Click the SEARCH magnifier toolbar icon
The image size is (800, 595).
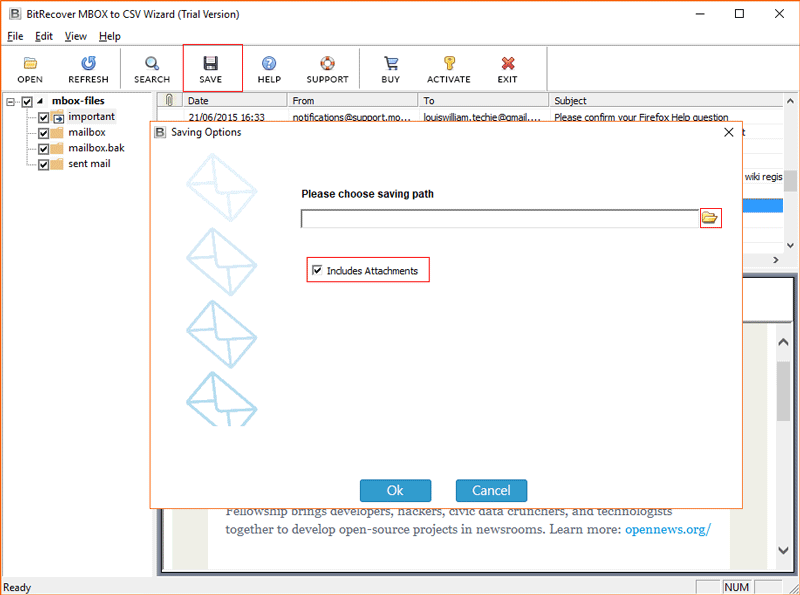[152, 69]
